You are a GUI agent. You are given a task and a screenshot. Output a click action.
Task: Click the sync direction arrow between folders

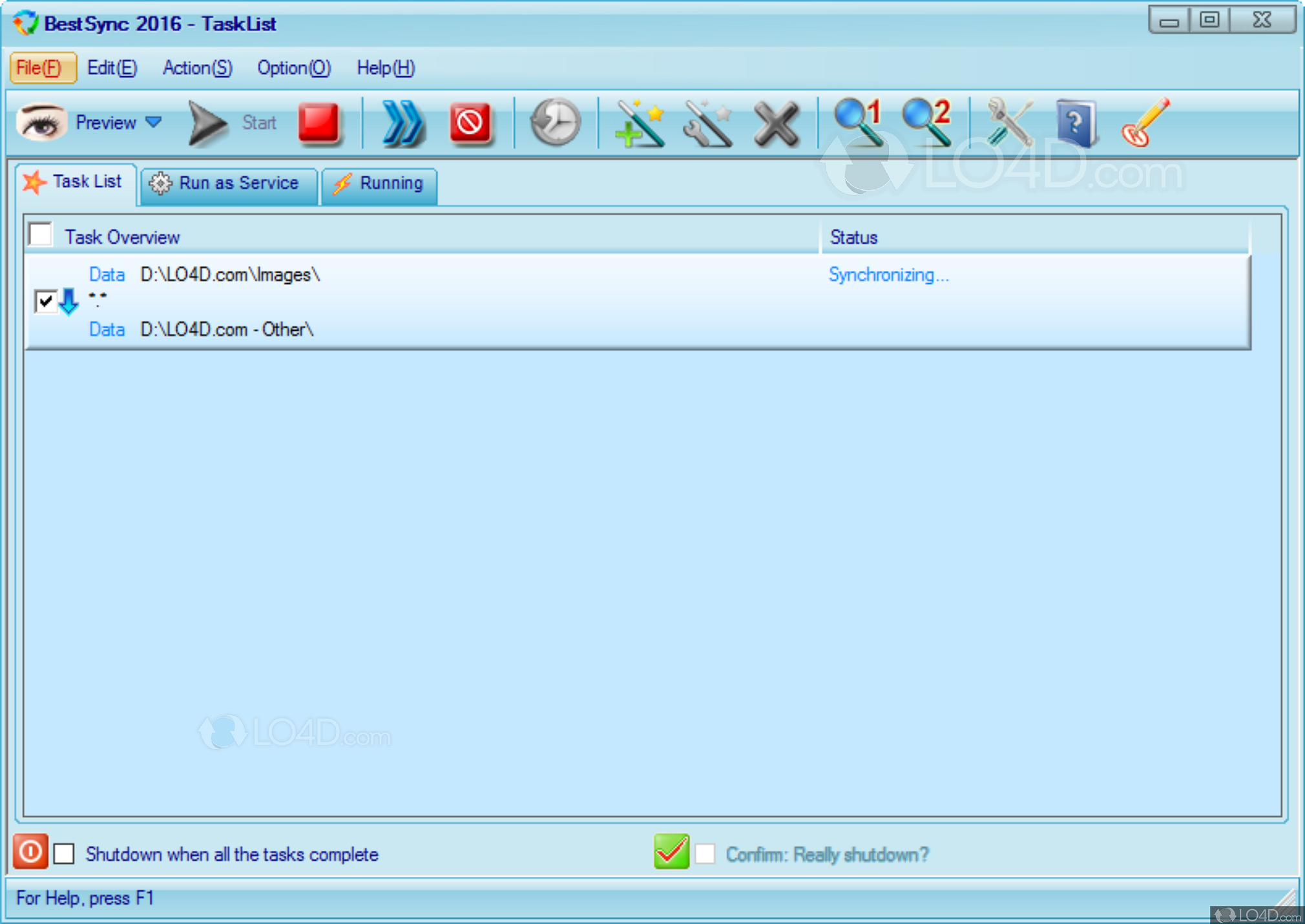[69, 301]
